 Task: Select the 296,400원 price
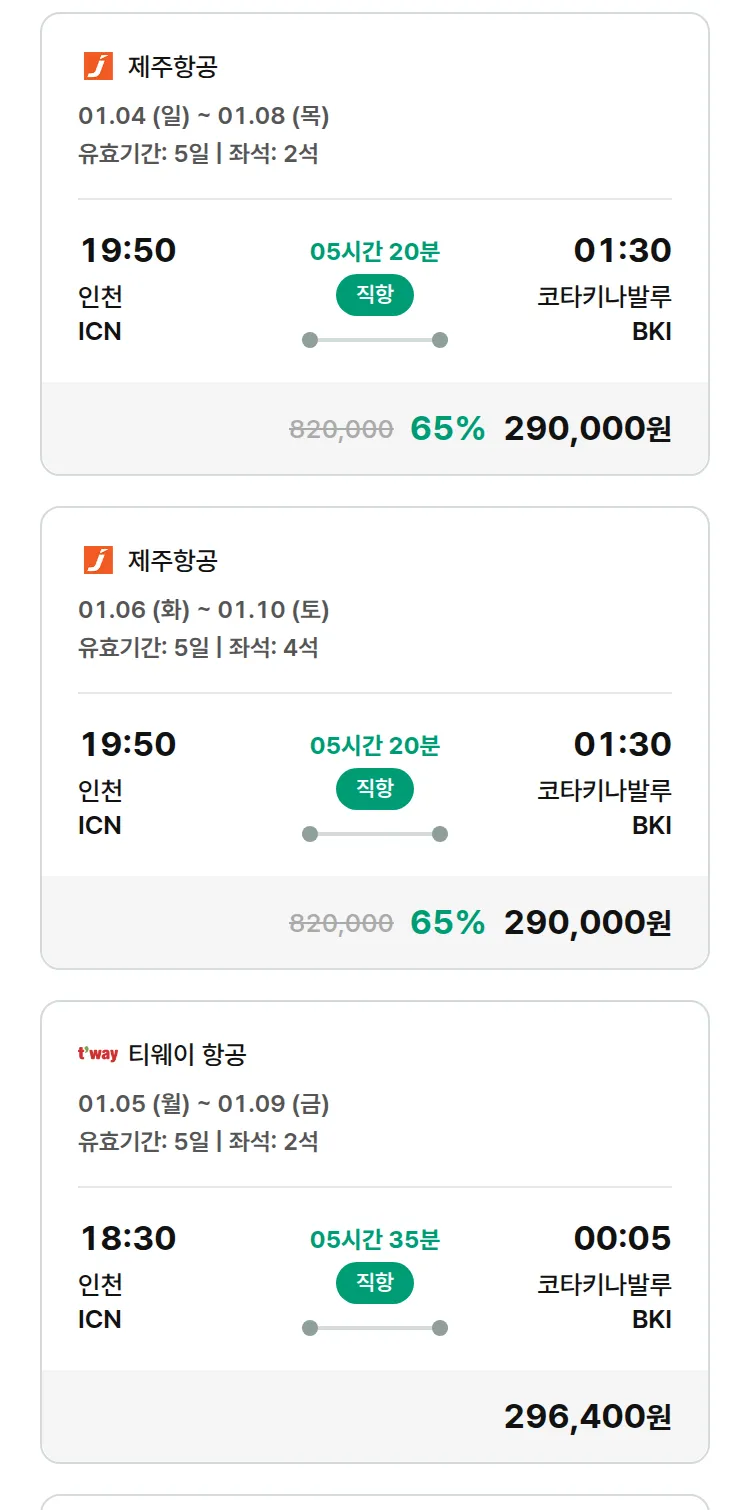click(587, 1416)
